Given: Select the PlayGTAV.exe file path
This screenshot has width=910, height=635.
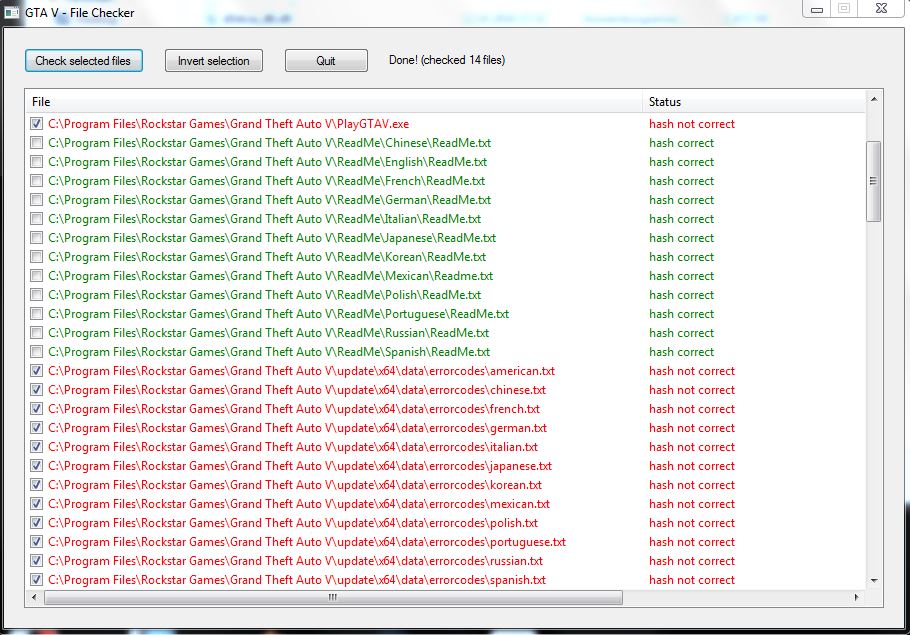Looking at the screenshot, I should pyautogui.click(x=229, y=124).
